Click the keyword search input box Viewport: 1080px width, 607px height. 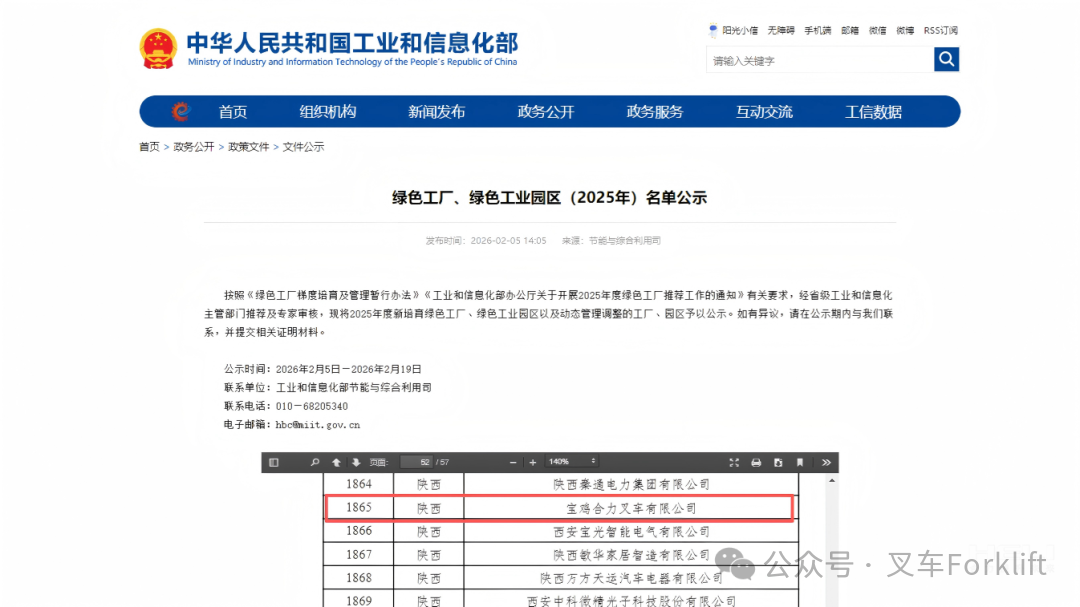(819, 61)
